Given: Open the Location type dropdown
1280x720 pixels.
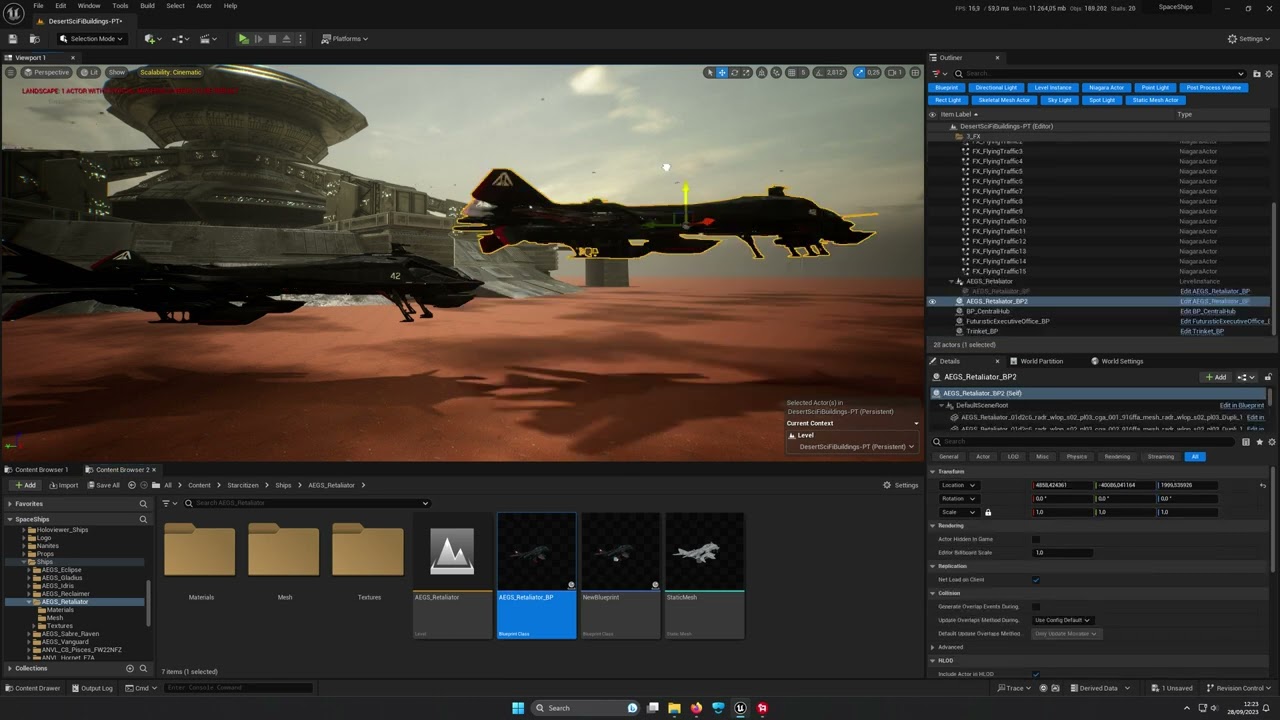Looking at the screenshot, I should coord(958,485).
